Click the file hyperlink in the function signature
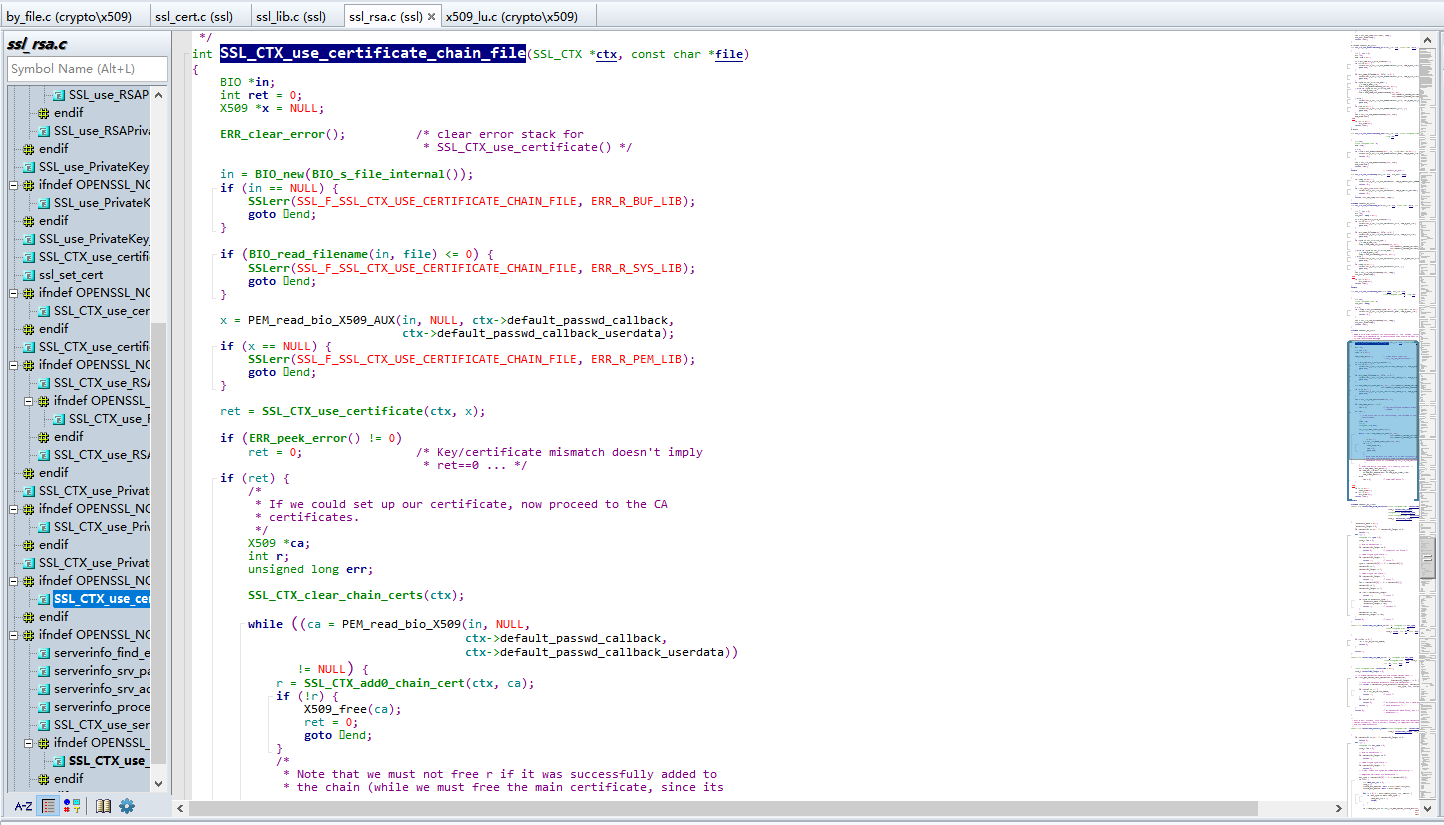This screenshot has width=1444, height=825. pyautogui.click(x=729, y=54)
